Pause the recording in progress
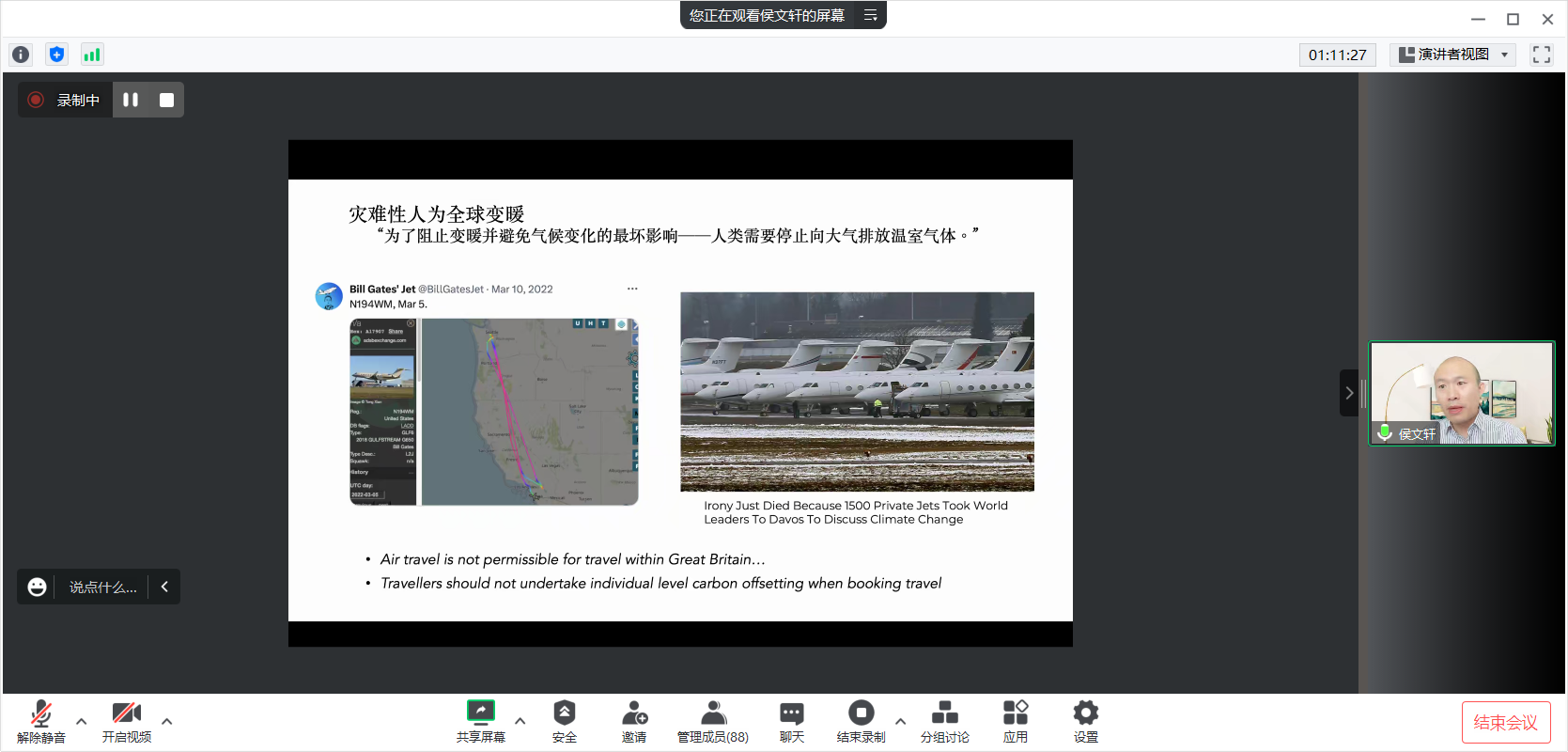The height and width of the screenshot is (752, 1568). coord(131,100)
